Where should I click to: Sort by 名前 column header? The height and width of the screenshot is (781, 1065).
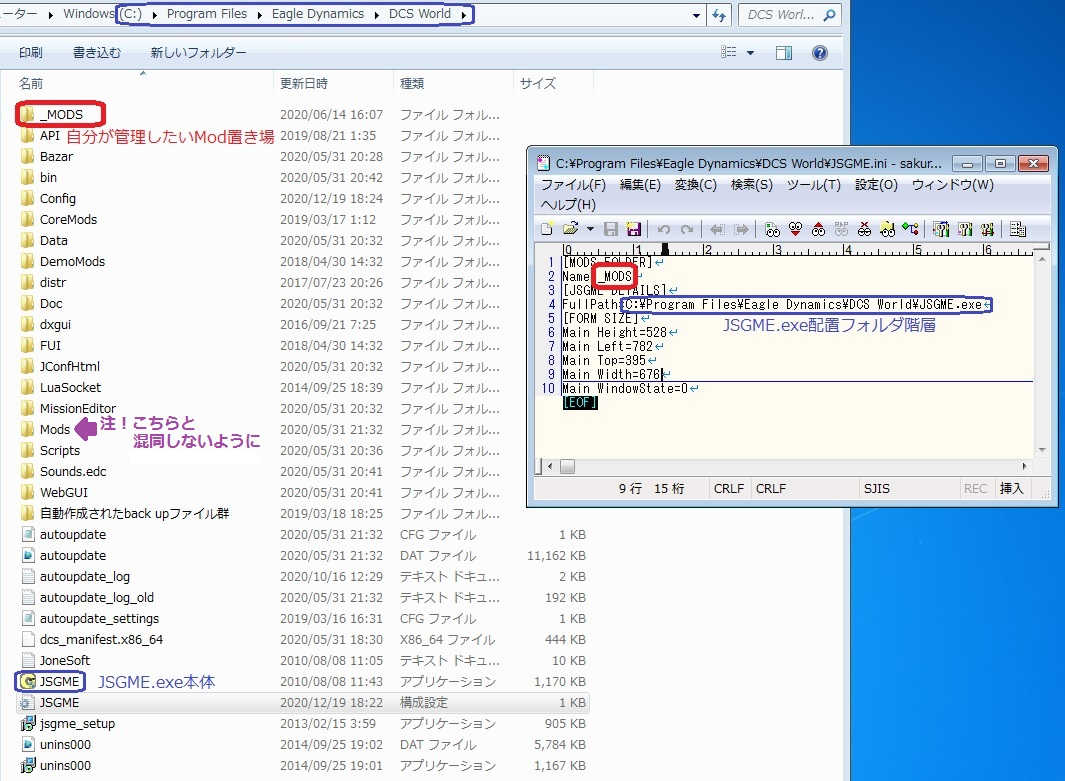coord(31,83)
